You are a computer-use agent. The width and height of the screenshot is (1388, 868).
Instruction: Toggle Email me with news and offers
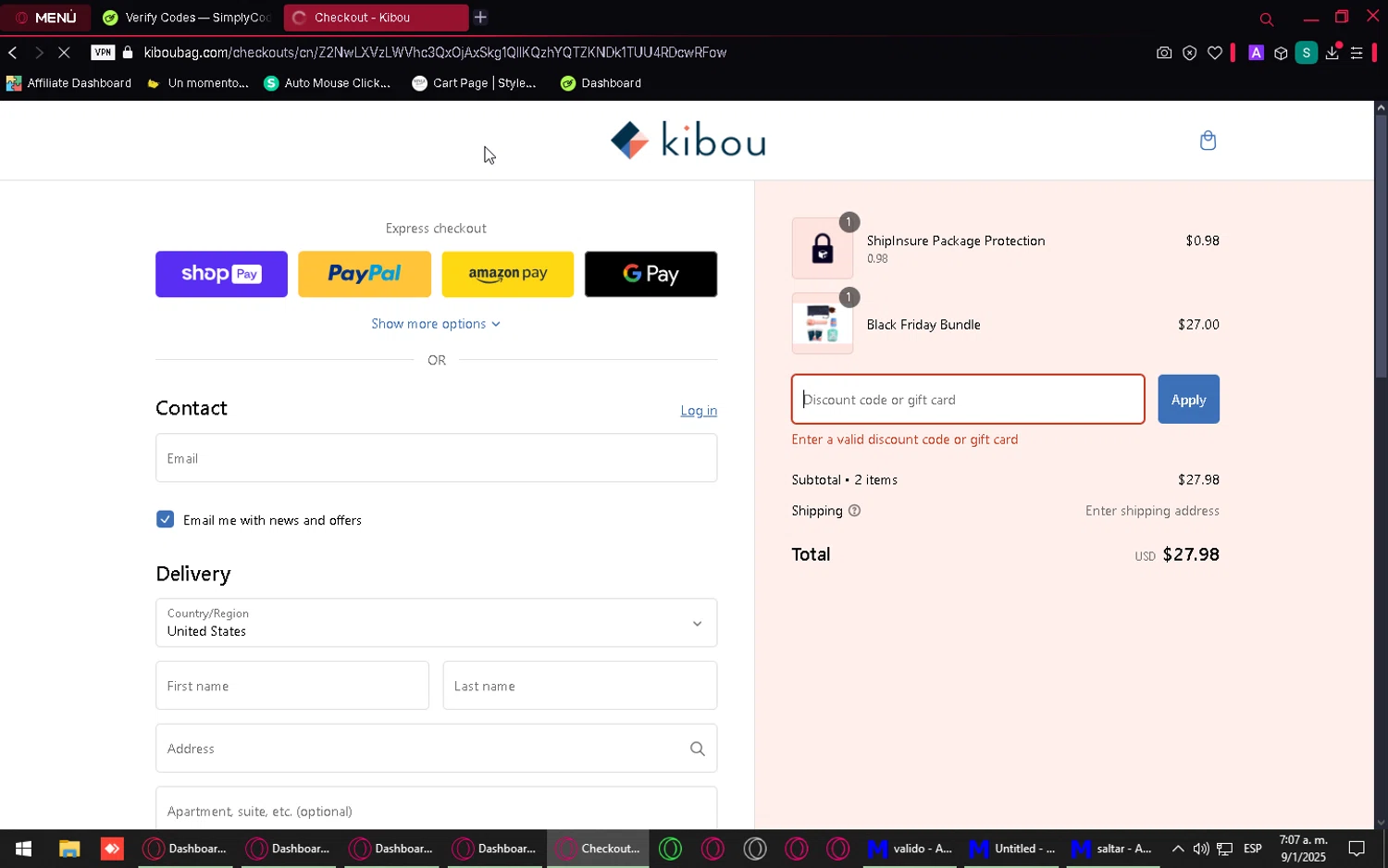(x=165, y=519)
